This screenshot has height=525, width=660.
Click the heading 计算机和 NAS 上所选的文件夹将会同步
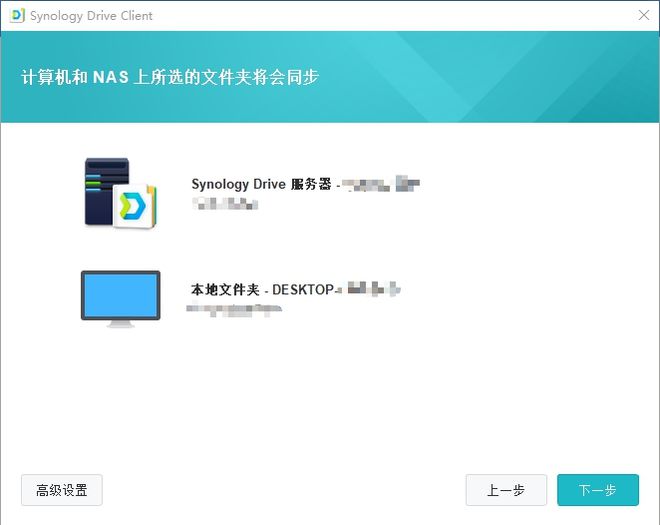(170, 77)
